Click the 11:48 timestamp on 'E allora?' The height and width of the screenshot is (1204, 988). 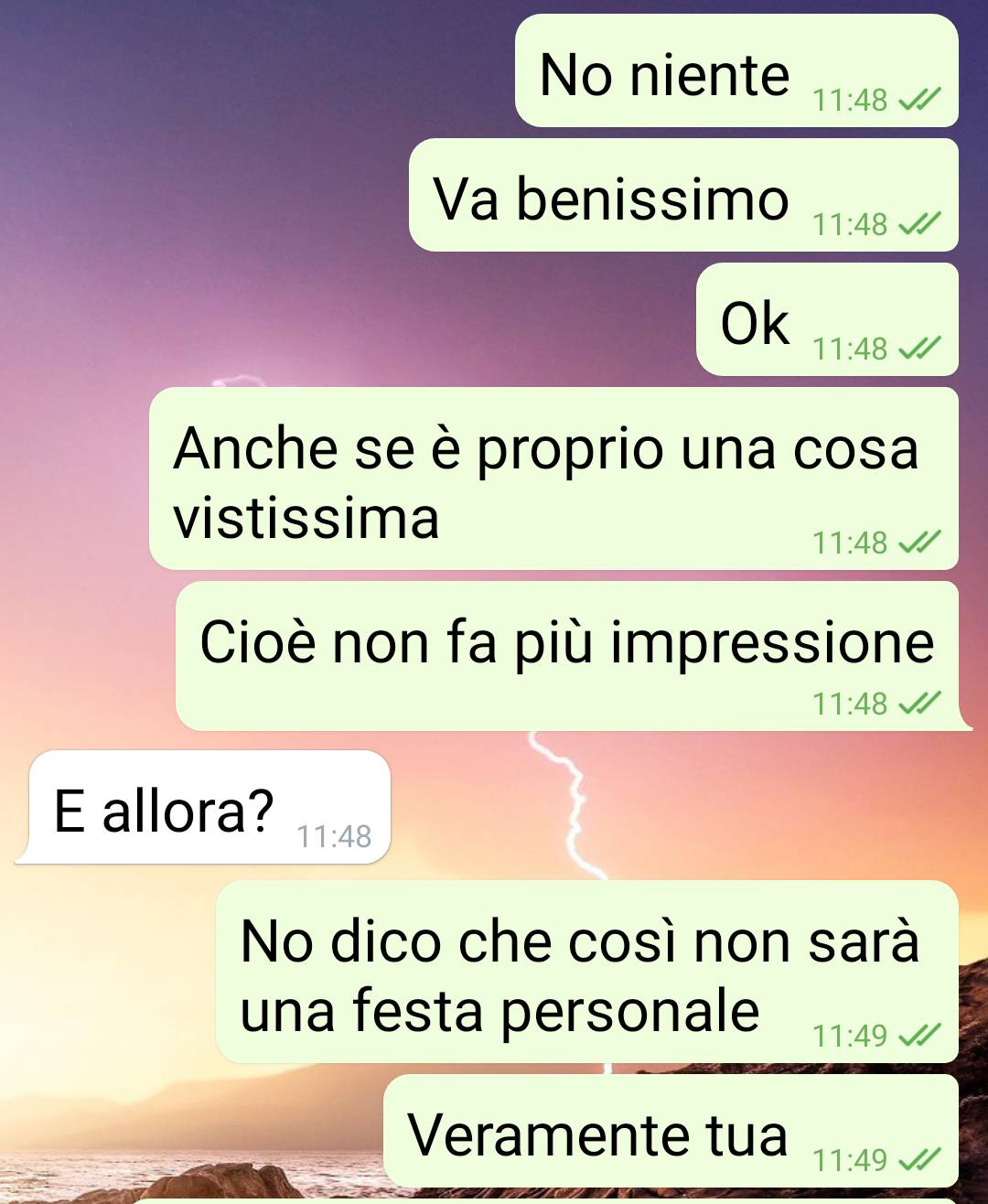(334, 836)
